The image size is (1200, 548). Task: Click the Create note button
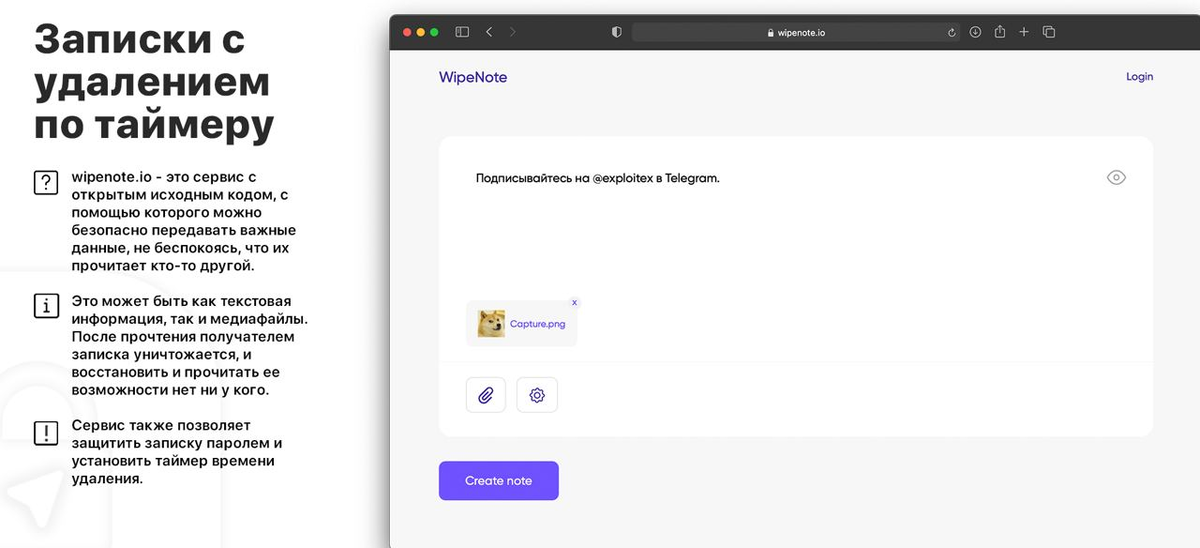coord(498,481)
